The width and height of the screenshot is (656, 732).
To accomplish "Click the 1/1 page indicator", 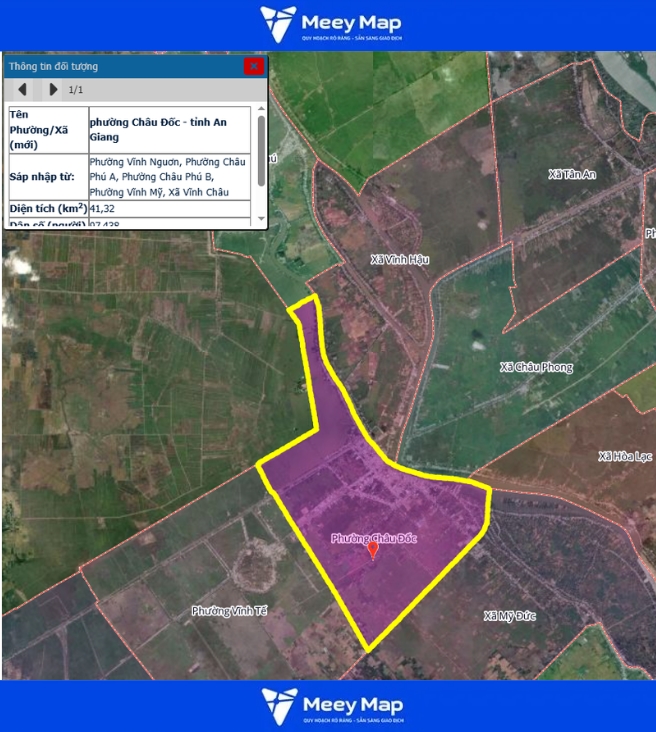I will [76, 90].
